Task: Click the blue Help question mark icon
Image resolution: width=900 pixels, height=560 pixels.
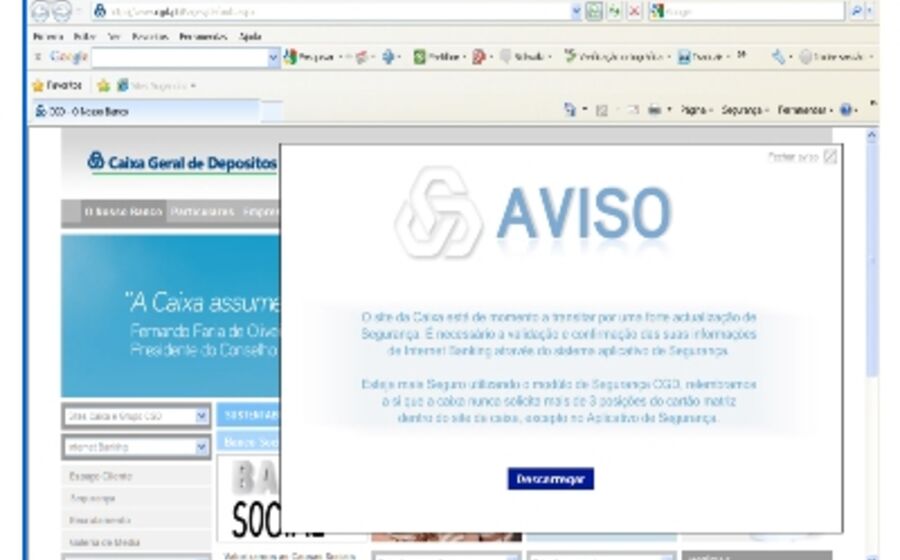Action: [845, 110]
